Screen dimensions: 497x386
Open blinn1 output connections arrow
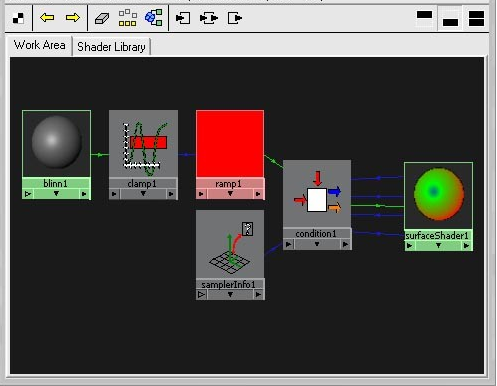(x=84, y=194)
